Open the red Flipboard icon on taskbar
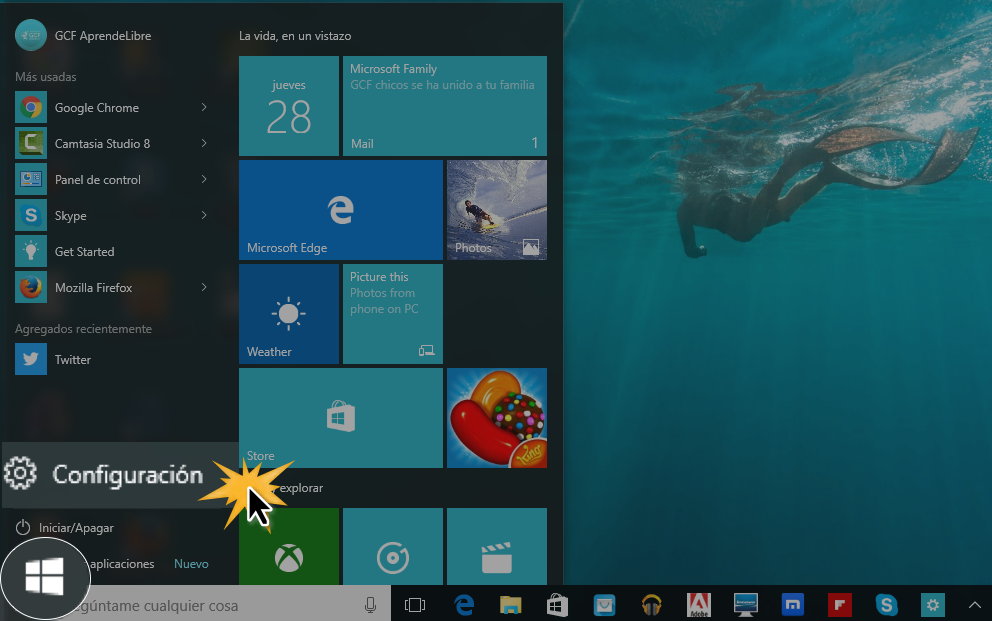 (x=840, y=605)
